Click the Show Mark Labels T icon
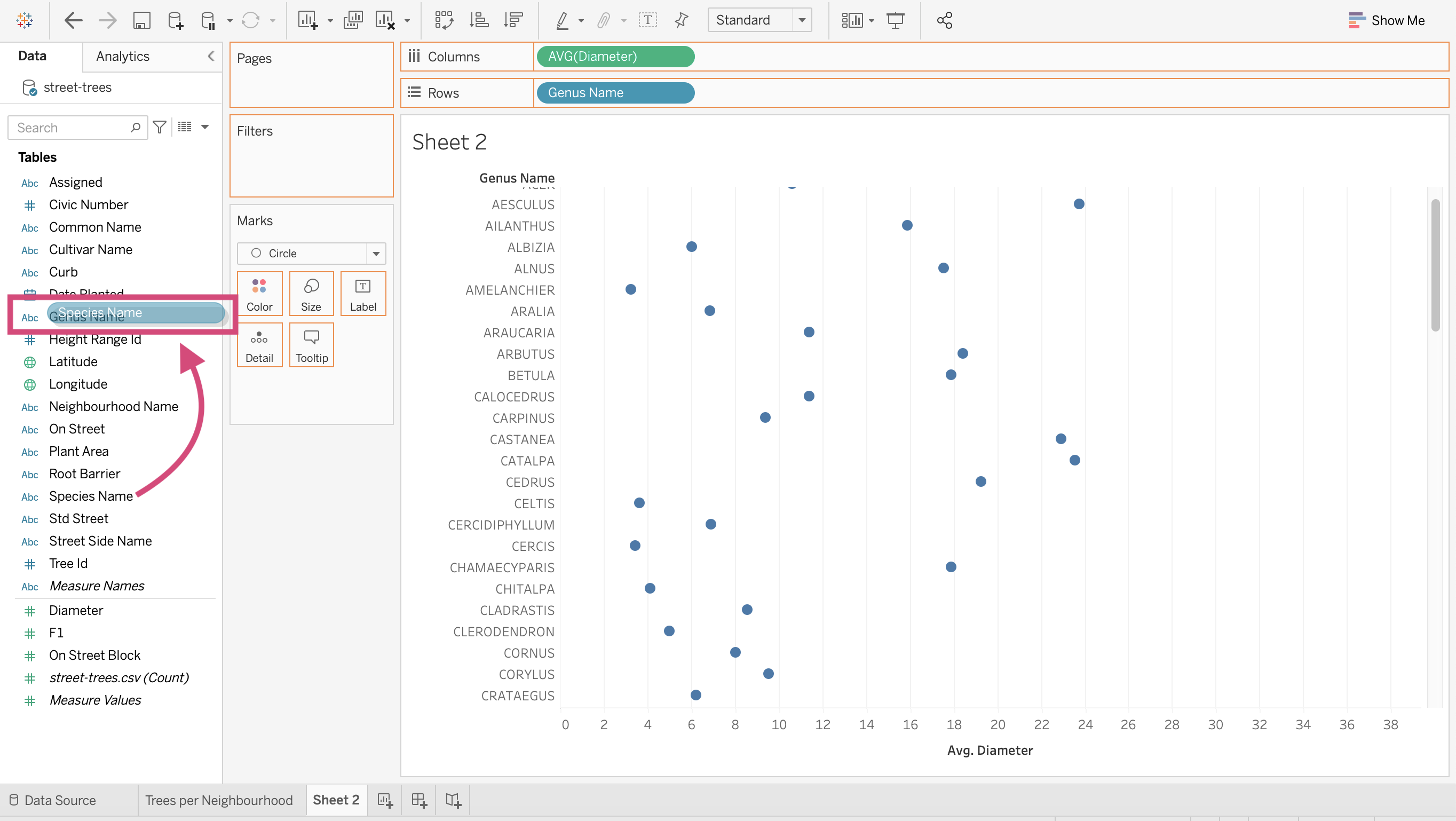The image size is (1456, 821). tap(648, 20)
